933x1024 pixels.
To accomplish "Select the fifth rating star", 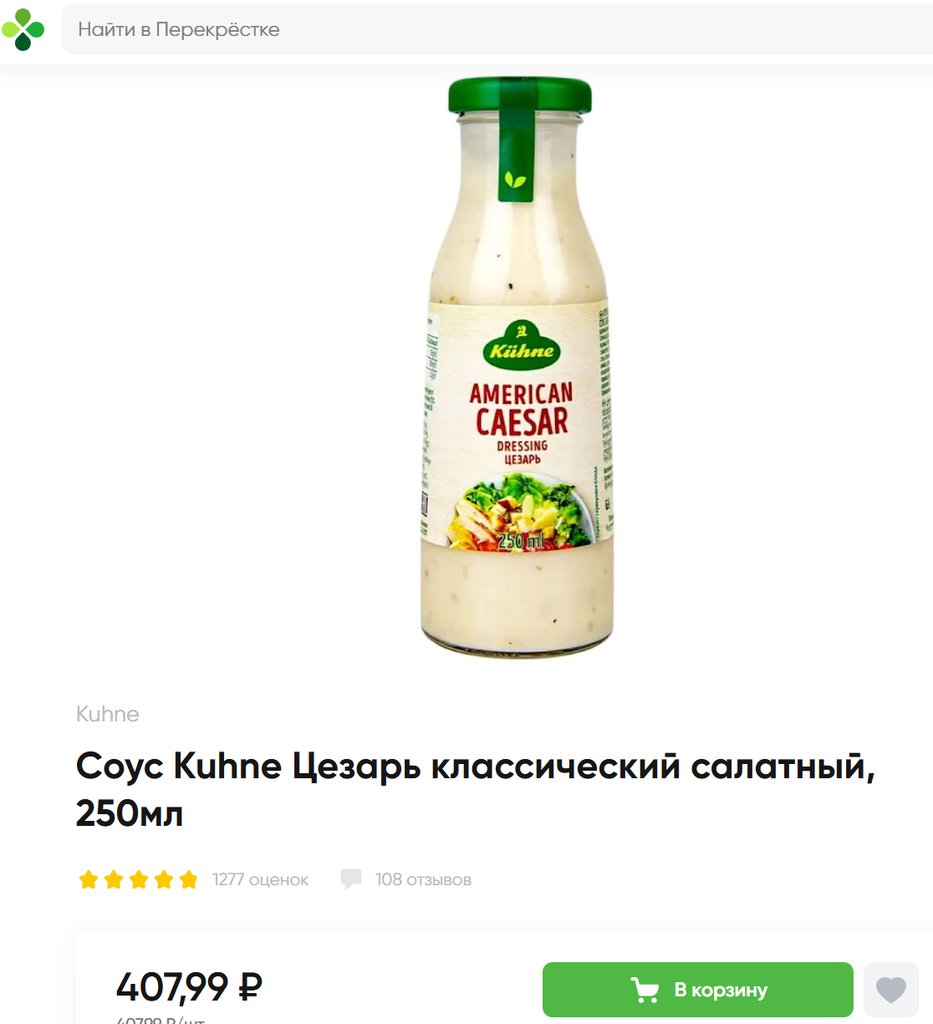I will tap(188, 880).
